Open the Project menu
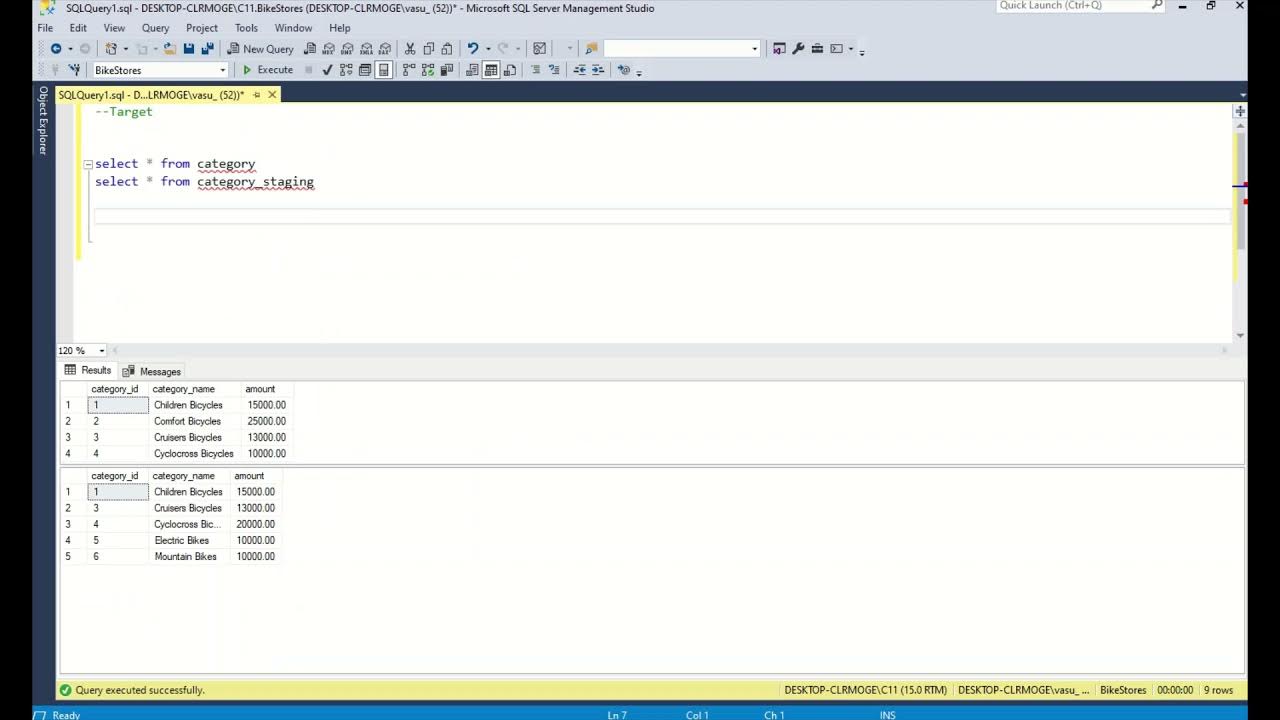1280x720 pixels. pos(201,28)
